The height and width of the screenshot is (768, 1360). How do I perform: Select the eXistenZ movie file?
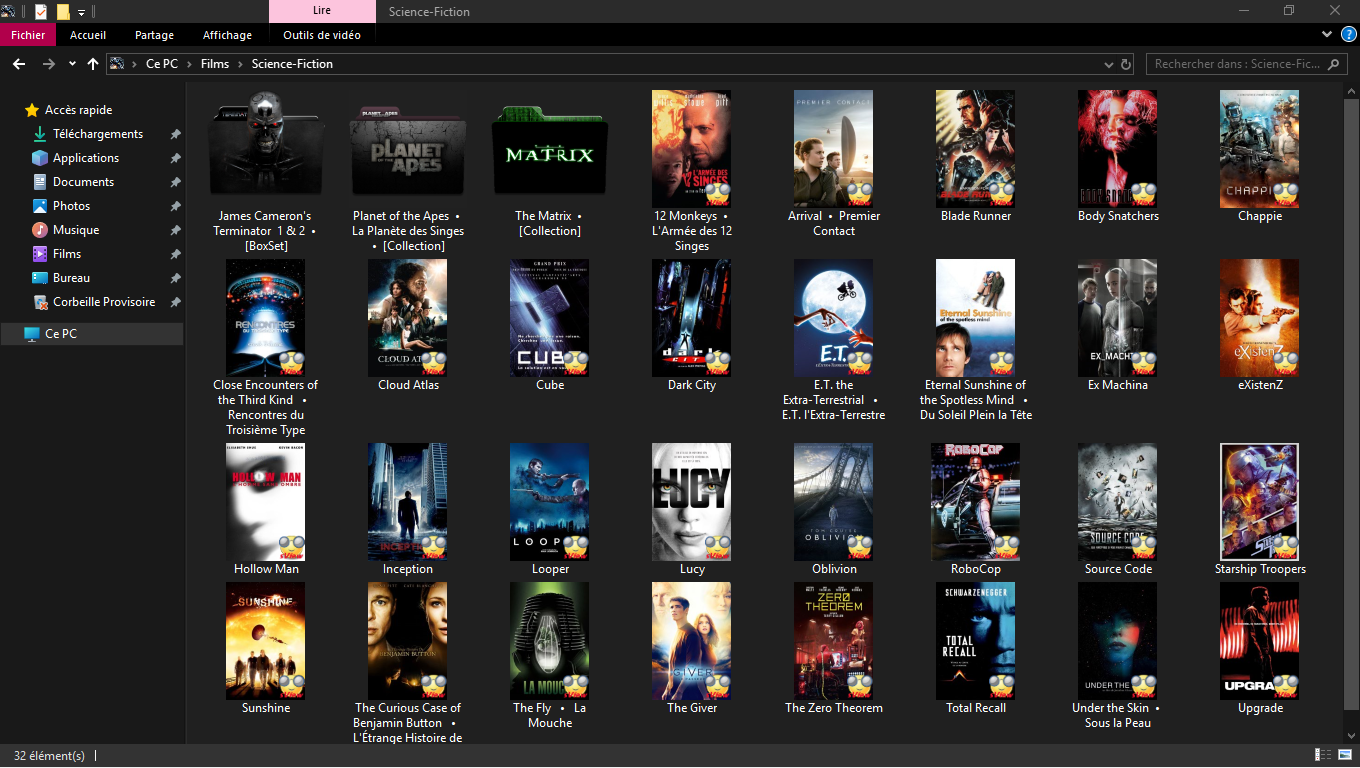[x=1260, y=318]
